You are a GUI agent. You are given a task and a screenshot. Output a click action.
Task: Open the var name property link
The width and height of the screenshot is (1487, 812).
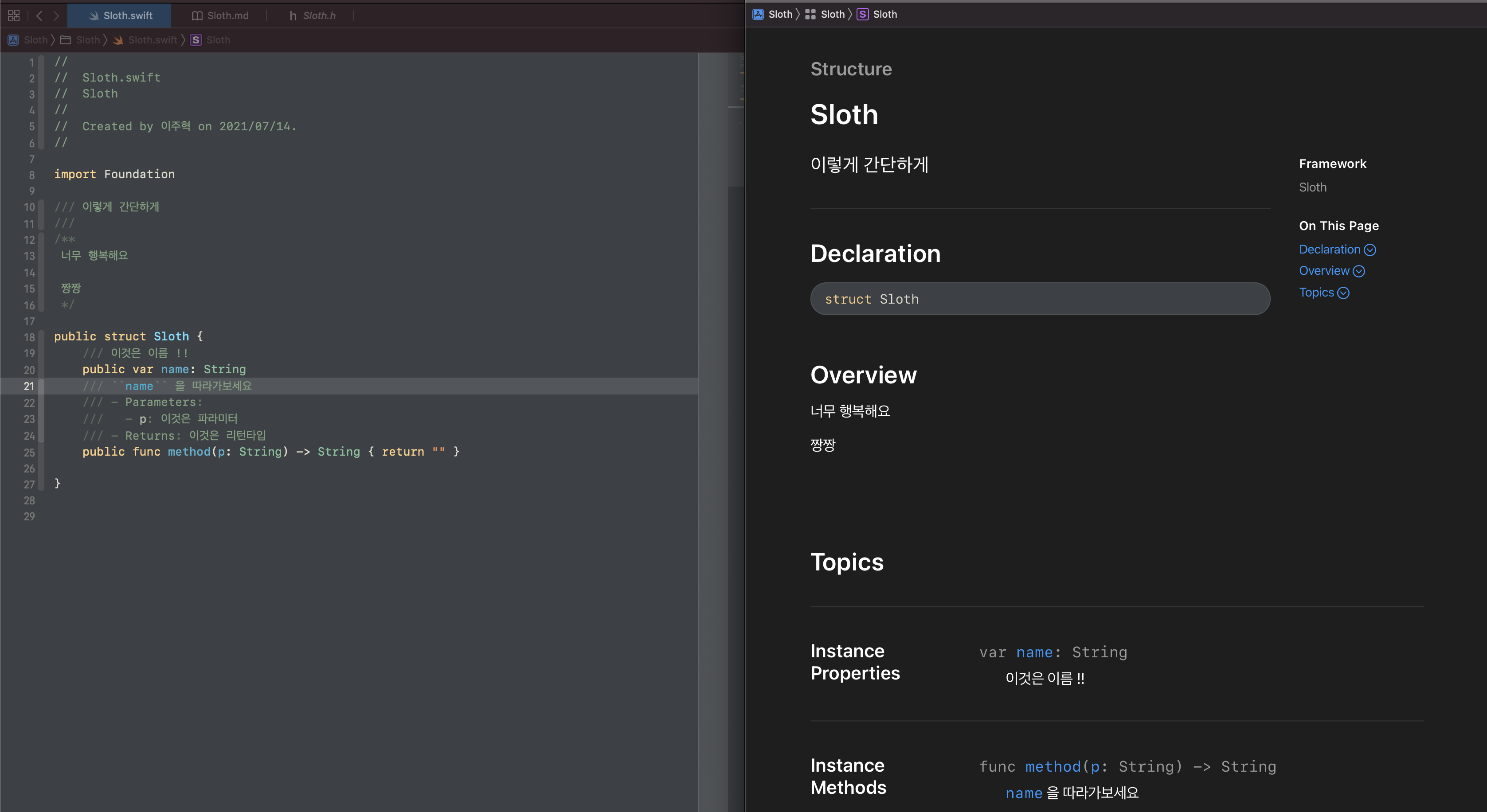point(1034,652)
